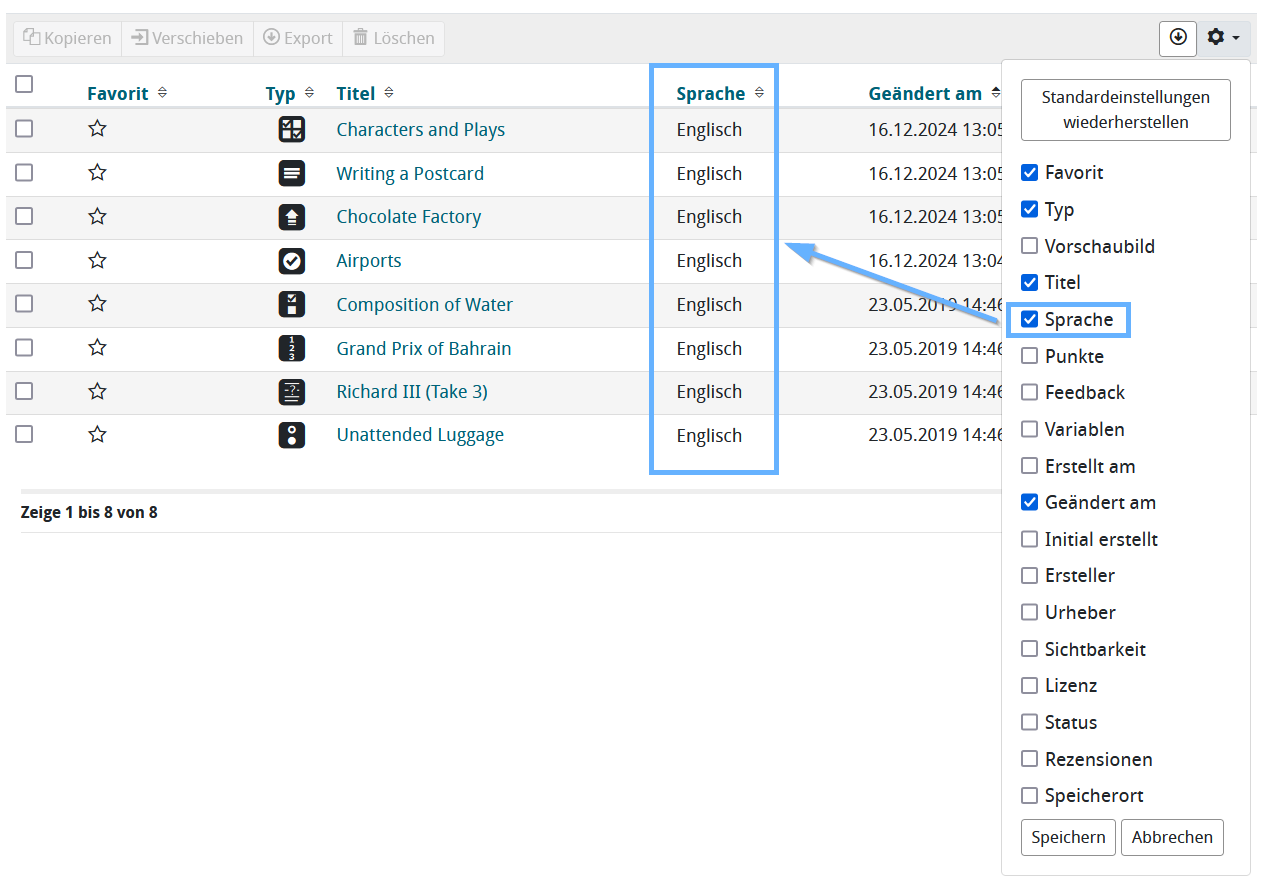Click the Löschen toolbar button
Image resolution: width=1265 pixels, height=886 pixels.
click(393, 38)
